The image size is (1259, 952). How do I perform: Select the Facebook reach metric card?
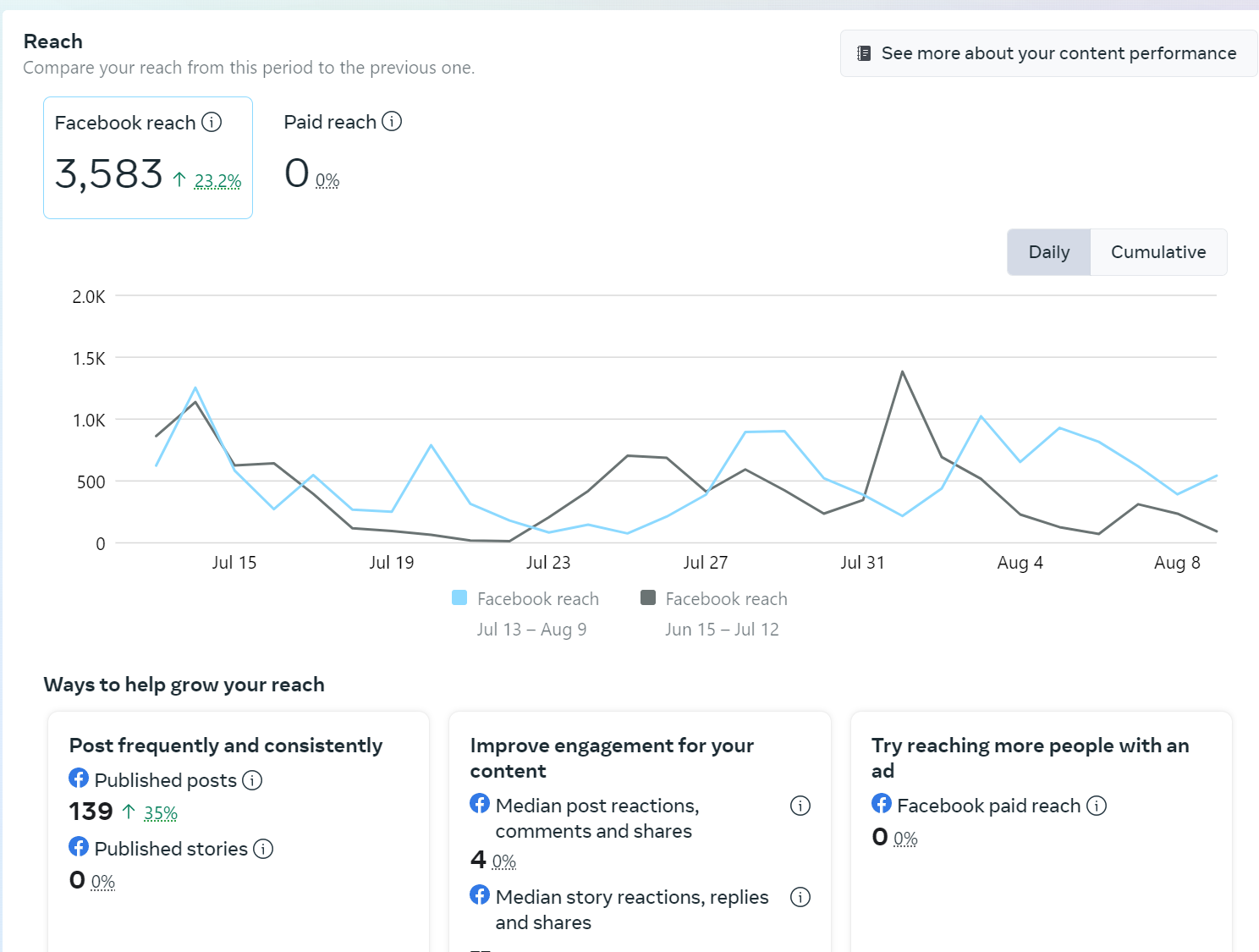(x=148, y=157)
